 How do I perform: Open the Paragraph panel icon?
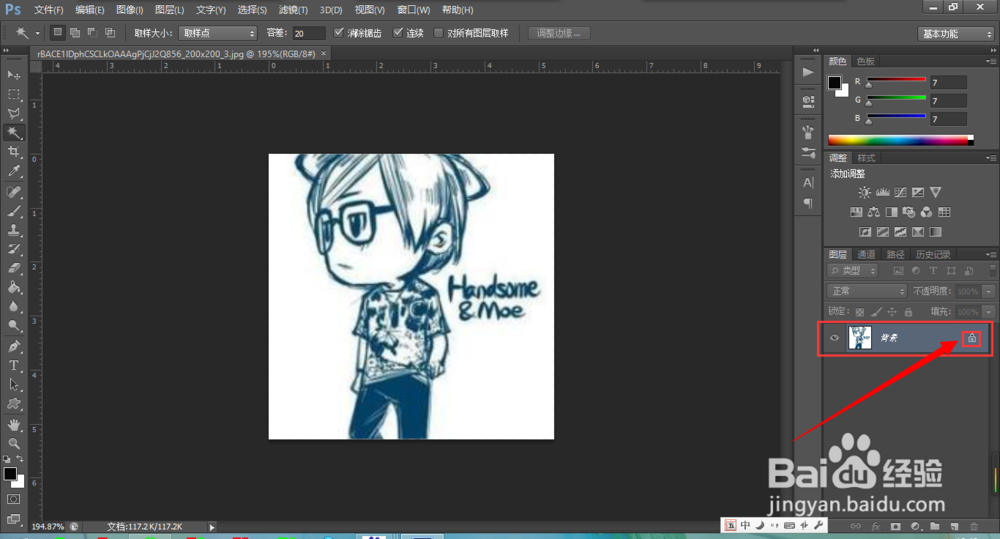(x=808, y=203)
